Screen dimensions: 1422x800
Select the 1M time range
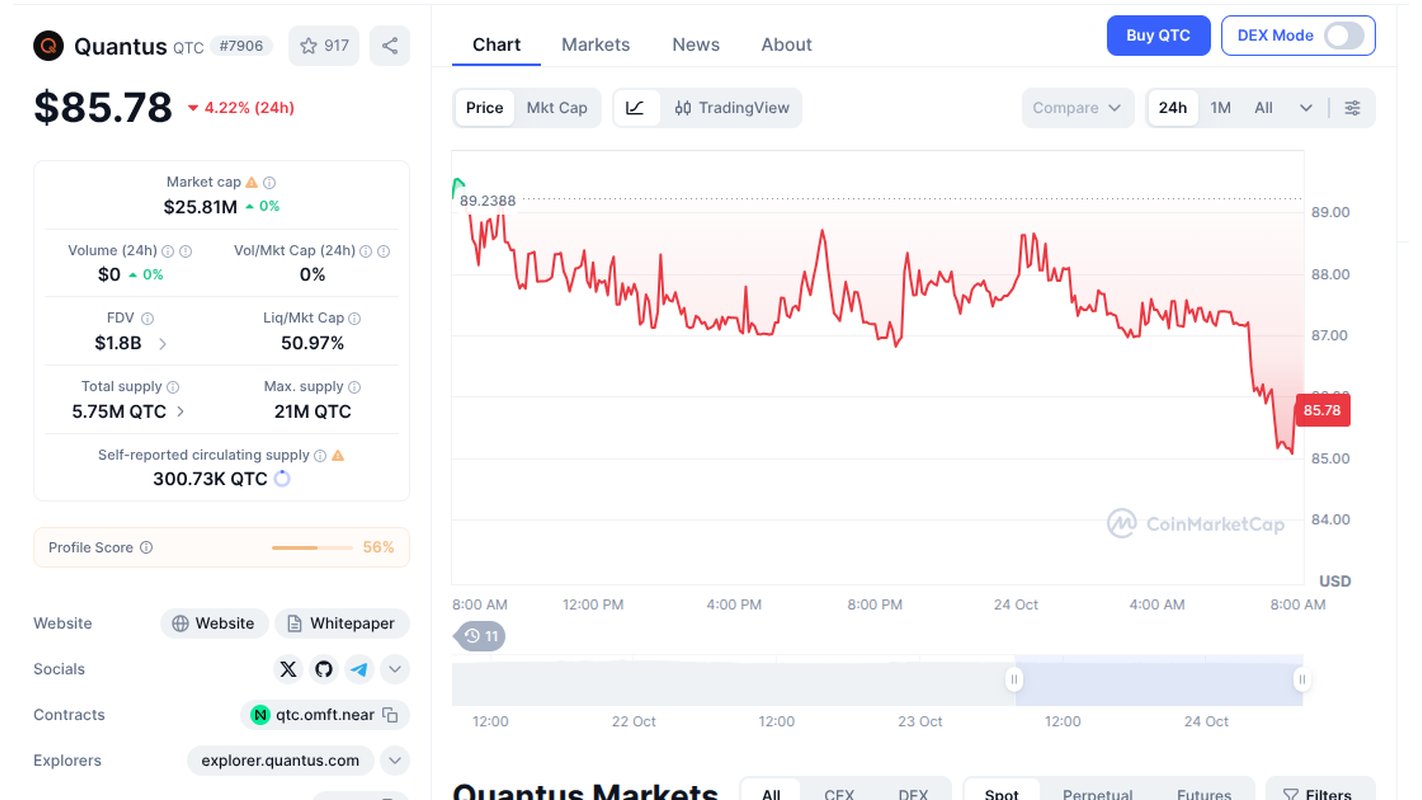point(1220,108)
